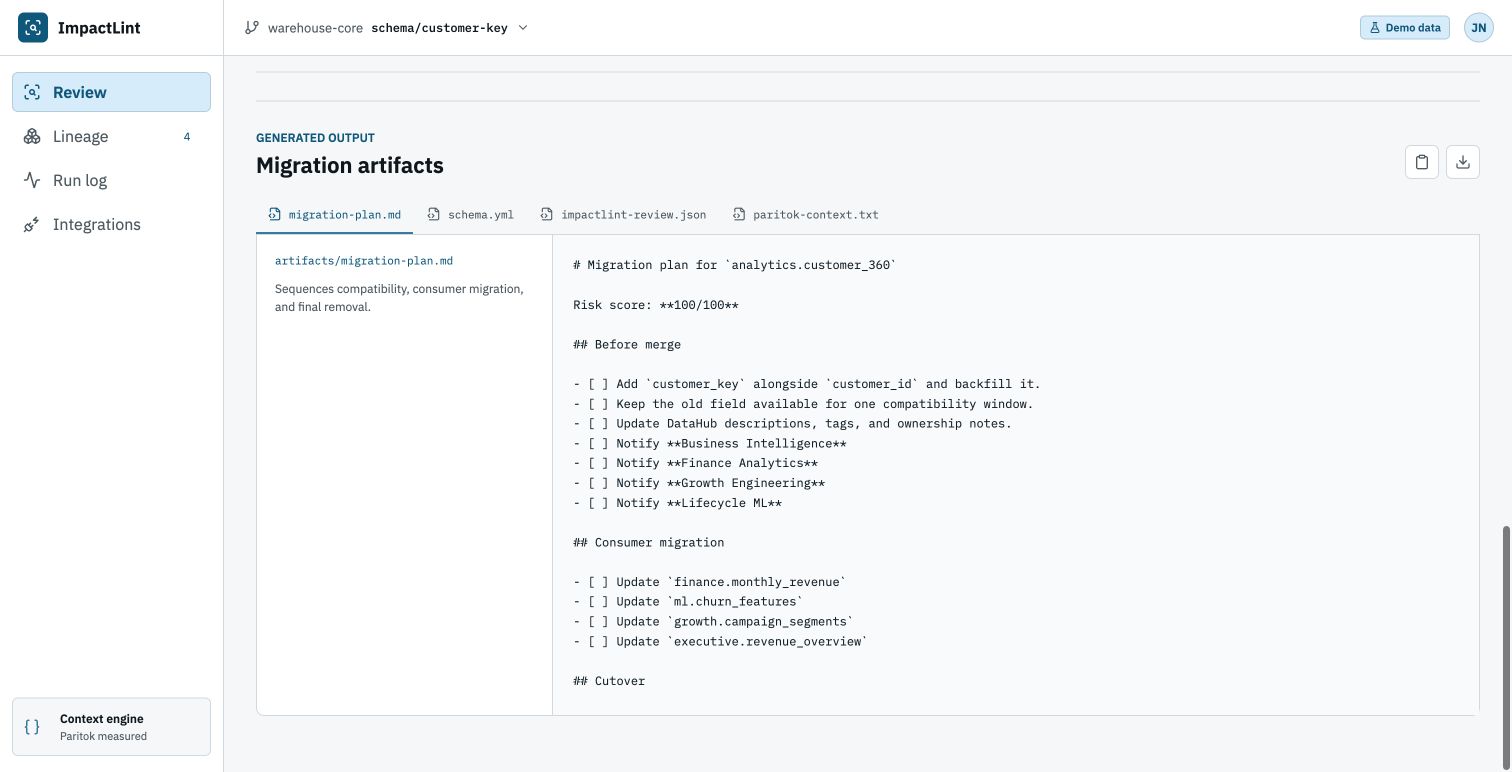Click the branch dropdown chevron
The image size is (1512, 772).
(x=523, y=28)
